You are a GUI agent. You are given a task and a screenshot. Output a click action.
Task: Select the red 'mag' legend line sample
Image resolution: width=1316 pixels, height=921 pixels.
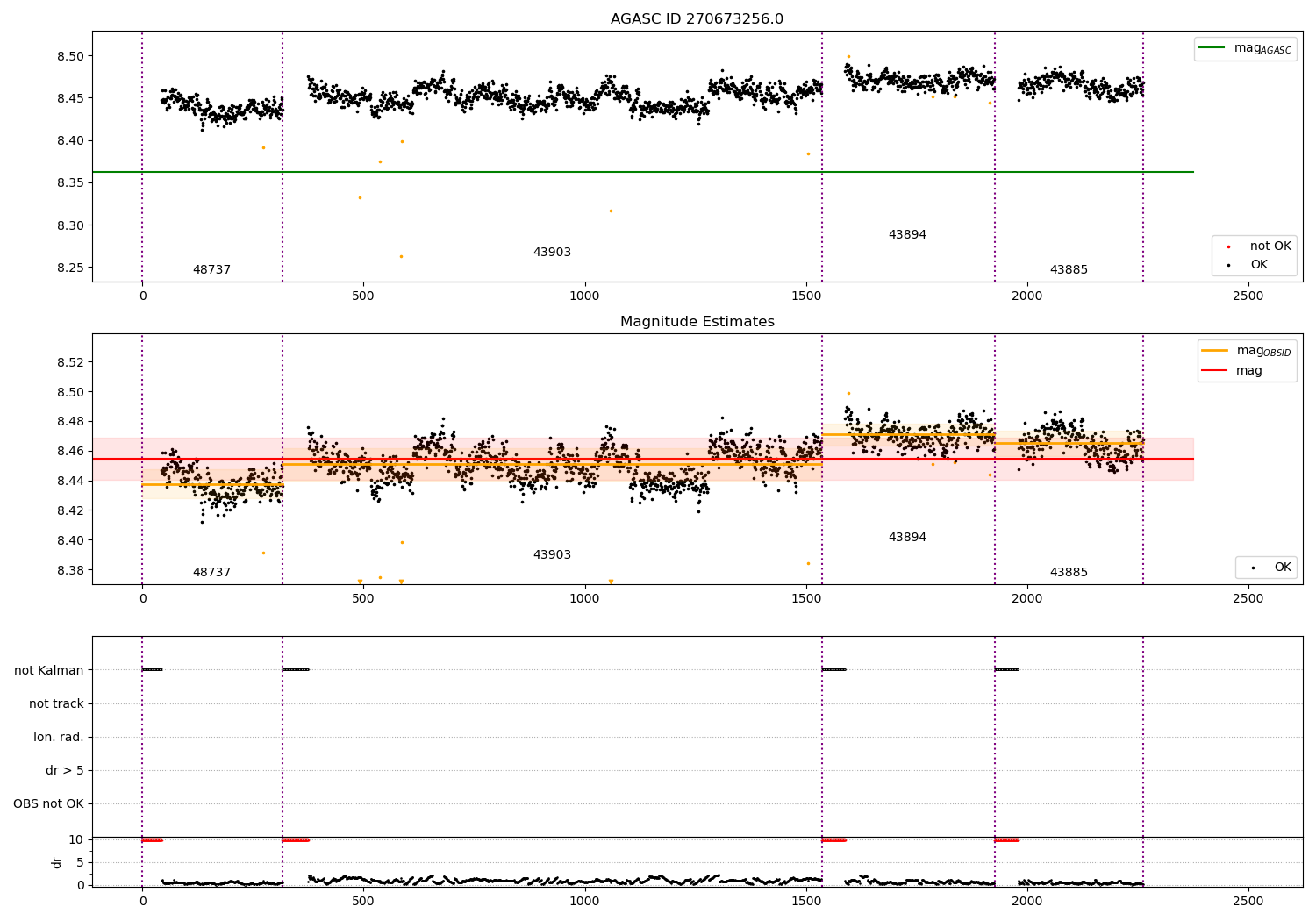(x=1215, y=371)
